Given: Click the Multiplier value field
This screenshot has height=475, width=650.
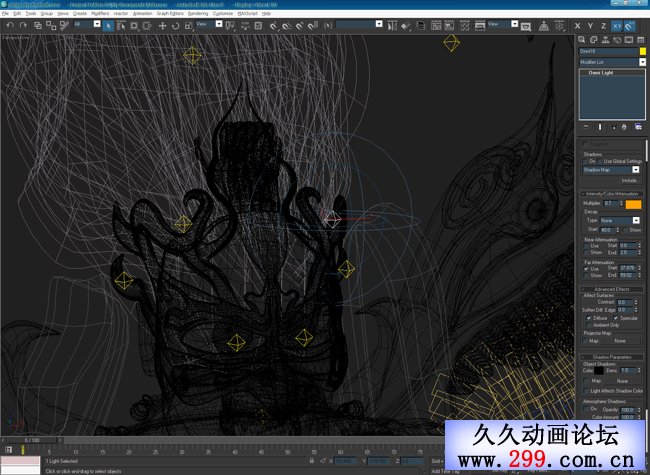Looking at the screenshot, I should click(611, 204).
